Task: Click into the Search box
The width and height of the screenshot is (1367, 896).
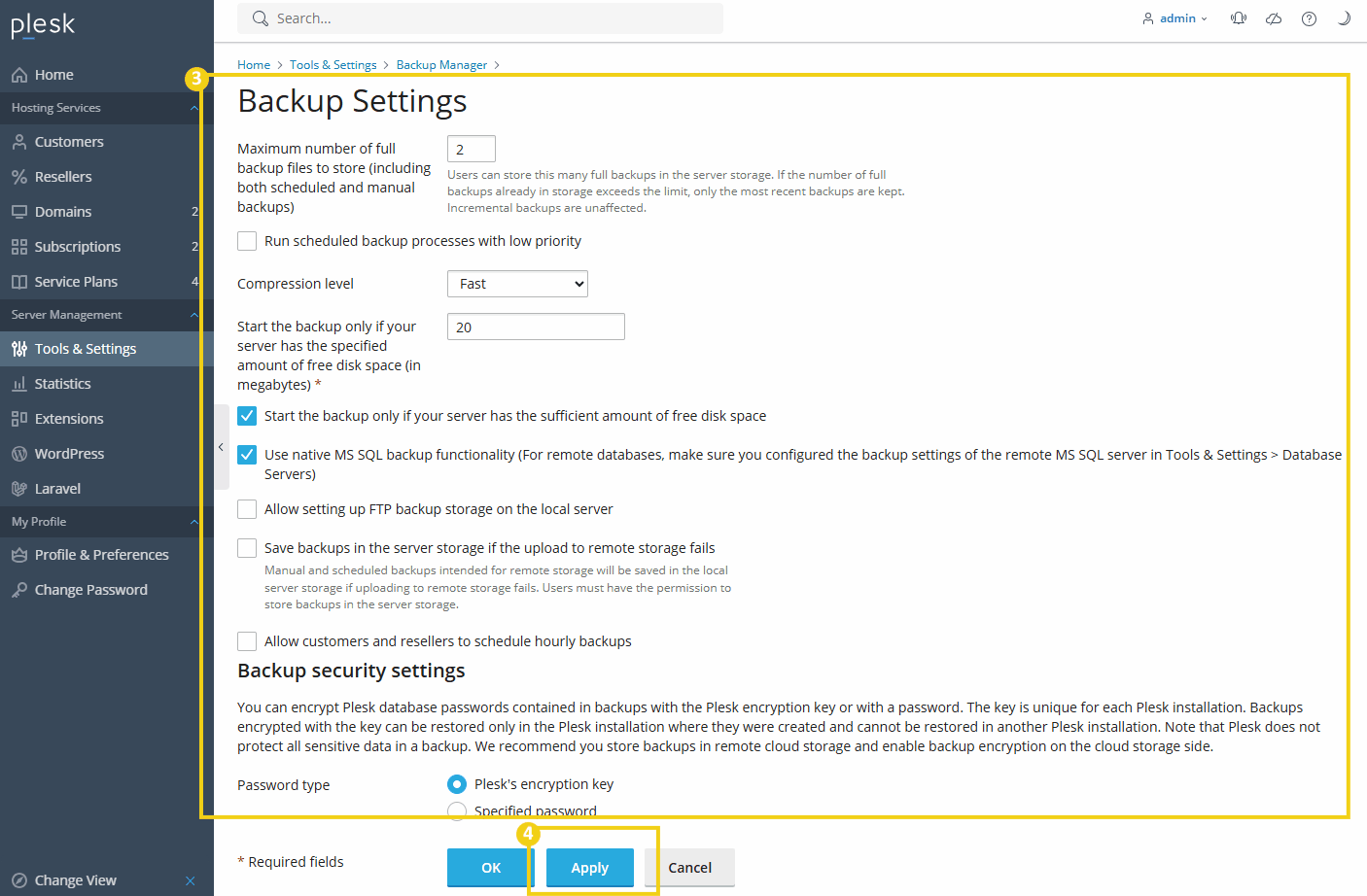Action: (480, 18)
